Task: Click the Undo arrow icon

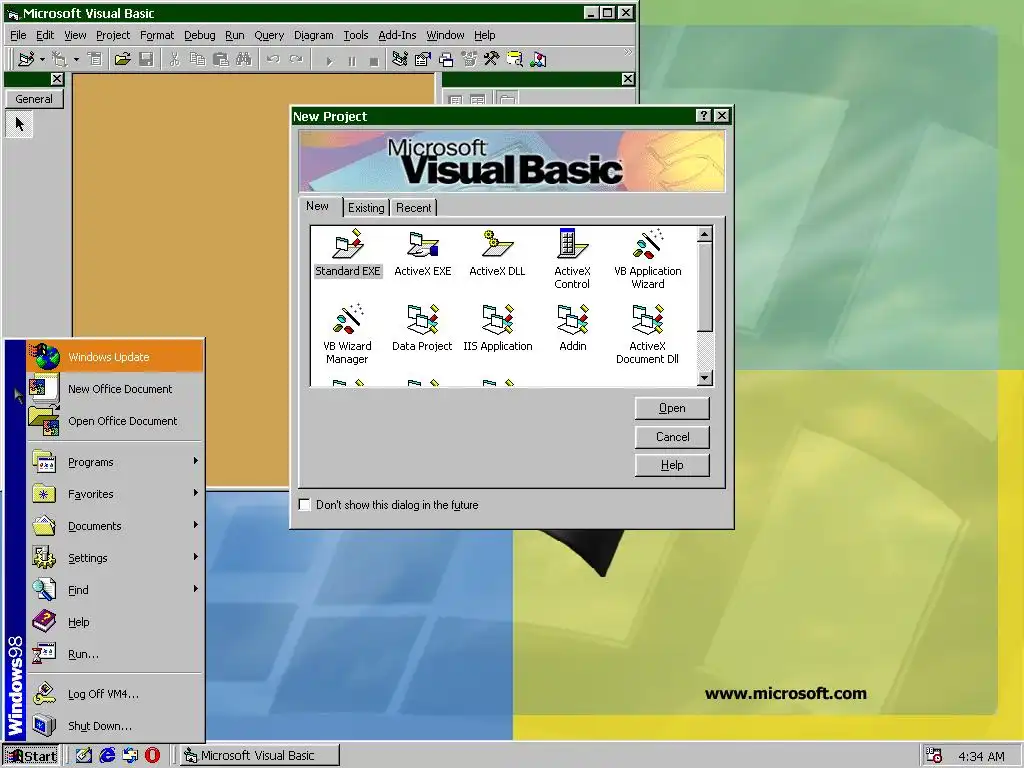Action: tap(273, 59)
